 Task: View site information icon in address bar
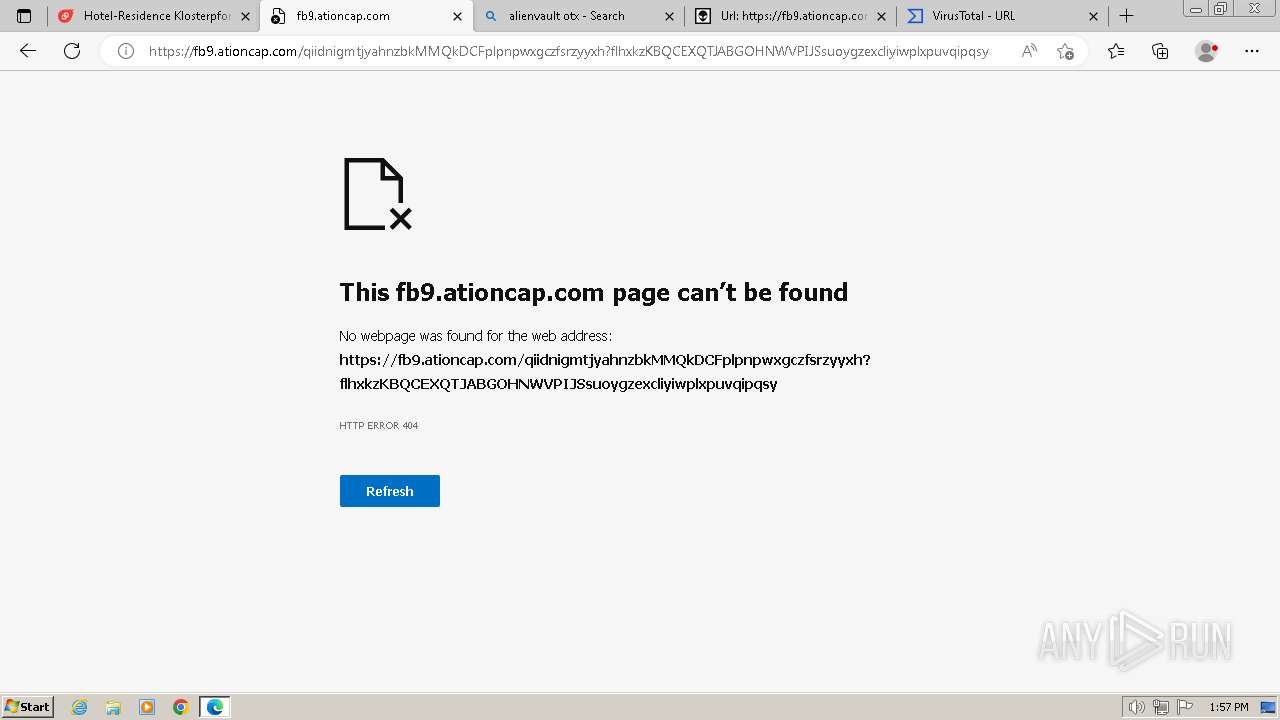tap(126, 51)
